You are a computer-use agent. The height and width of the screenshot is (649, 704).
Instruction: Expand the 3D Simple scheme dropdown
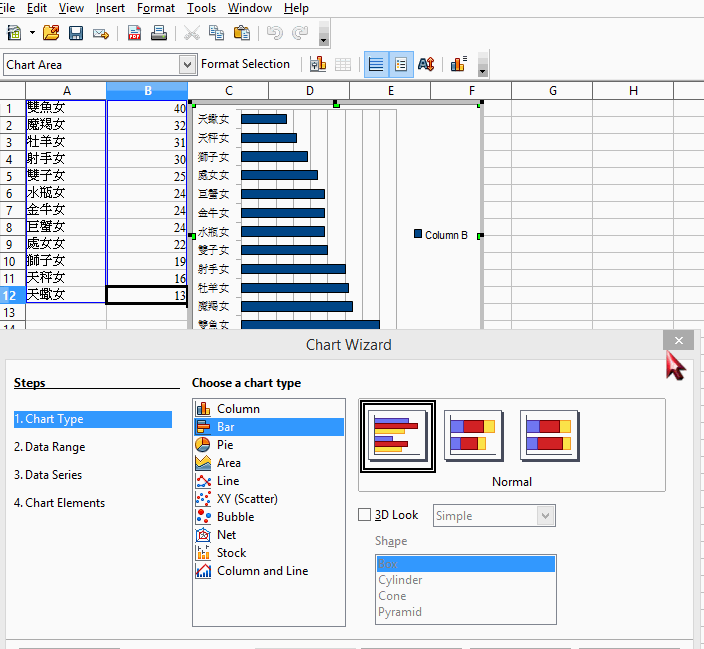coord(545,516)
